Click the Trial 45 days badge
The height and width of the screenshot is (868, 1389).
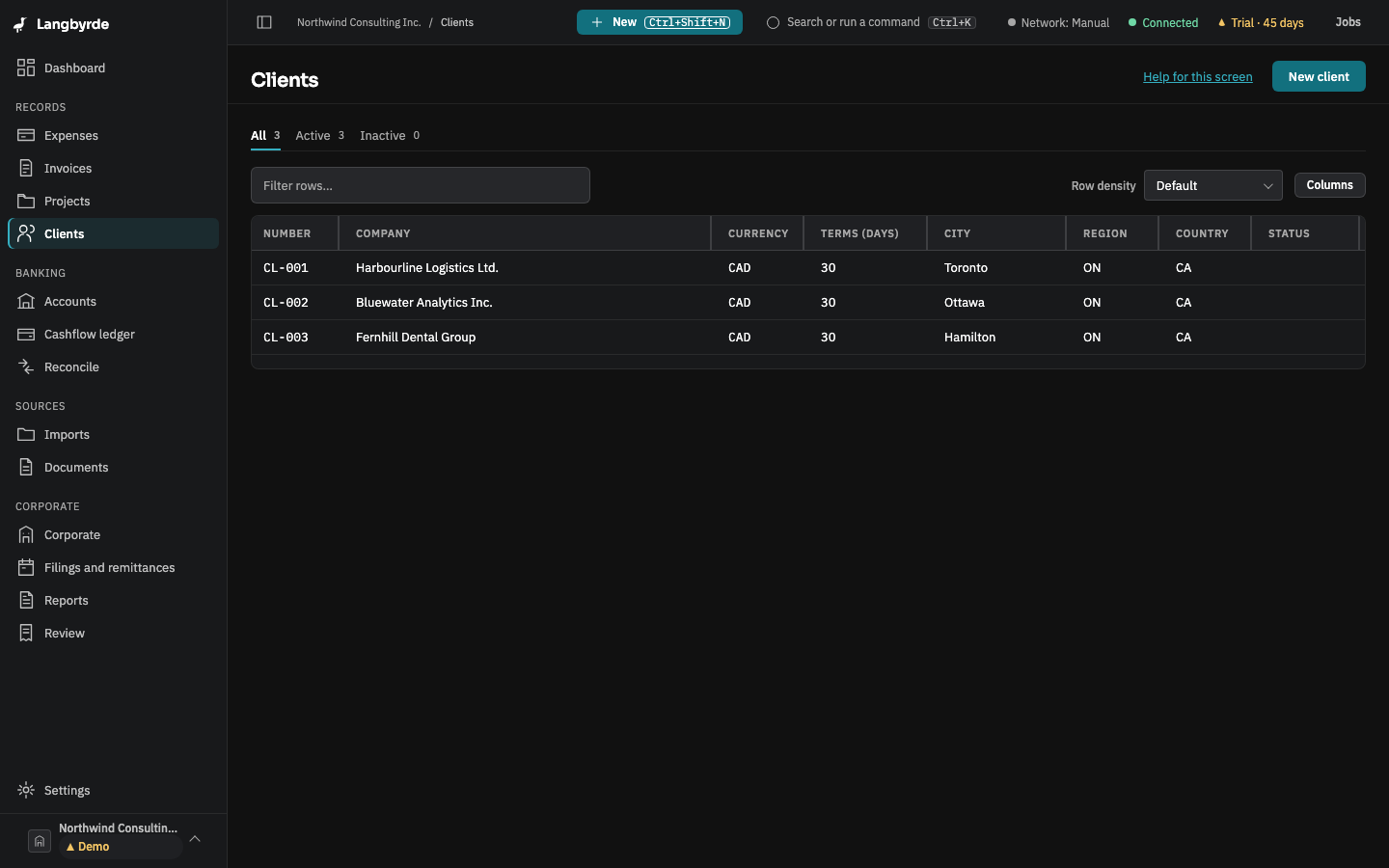tap(1261, 22)
